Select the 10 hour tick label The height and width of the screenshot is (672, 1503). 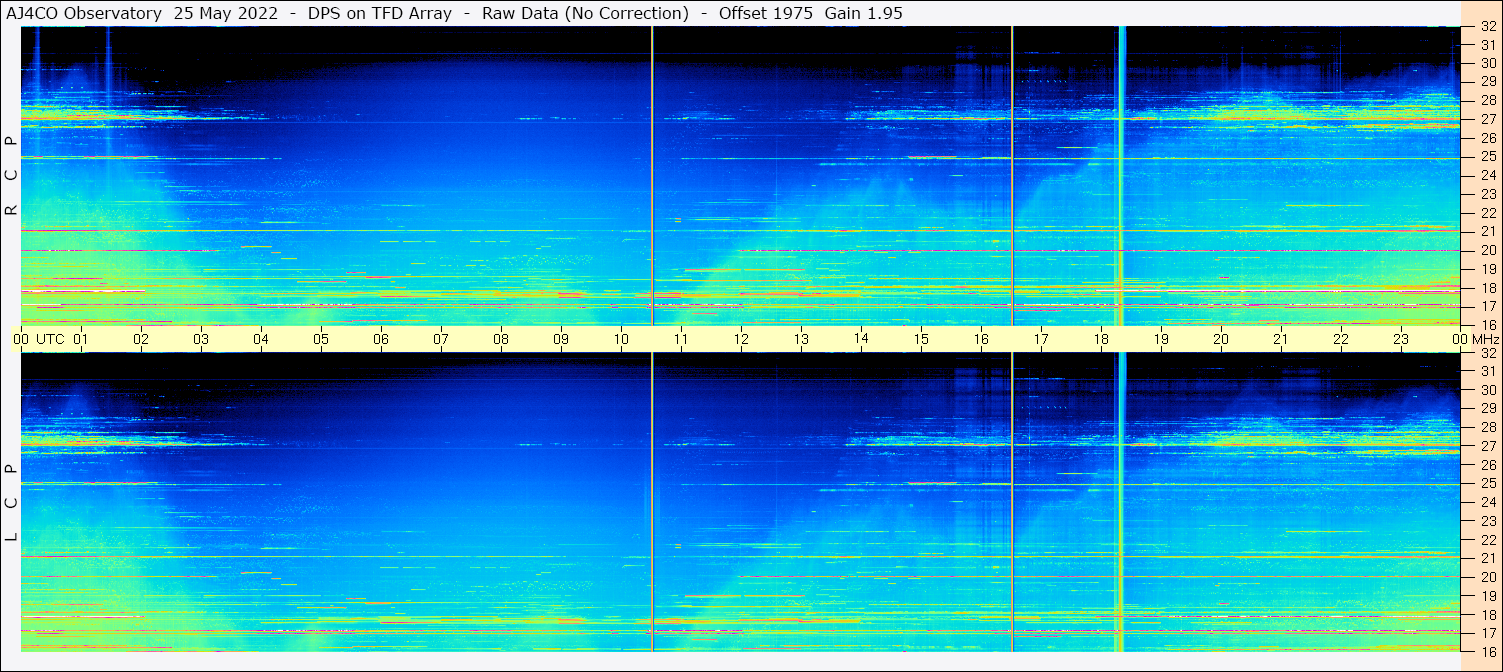click(621, 339)
